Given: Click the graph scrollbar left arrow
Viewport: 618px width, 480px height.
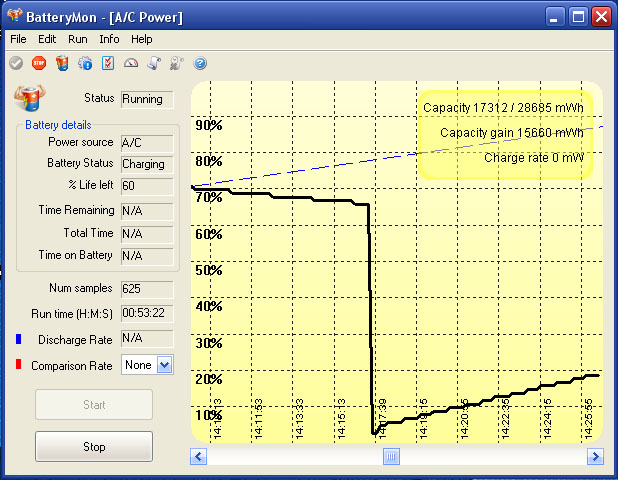Looking at the screenshot, I should point(198,457).
